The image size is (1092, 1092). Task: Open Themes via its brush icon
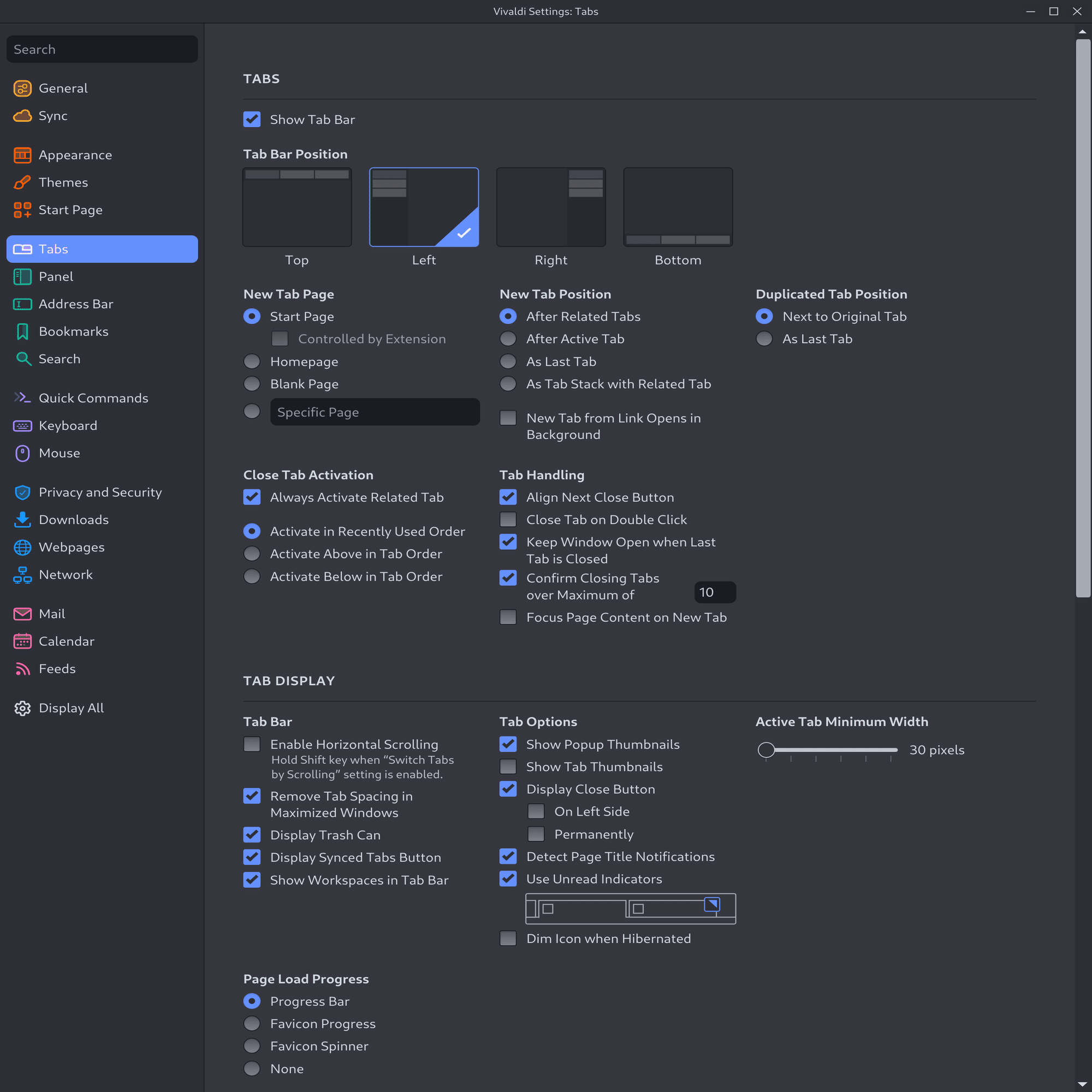(x=22, y=182)
